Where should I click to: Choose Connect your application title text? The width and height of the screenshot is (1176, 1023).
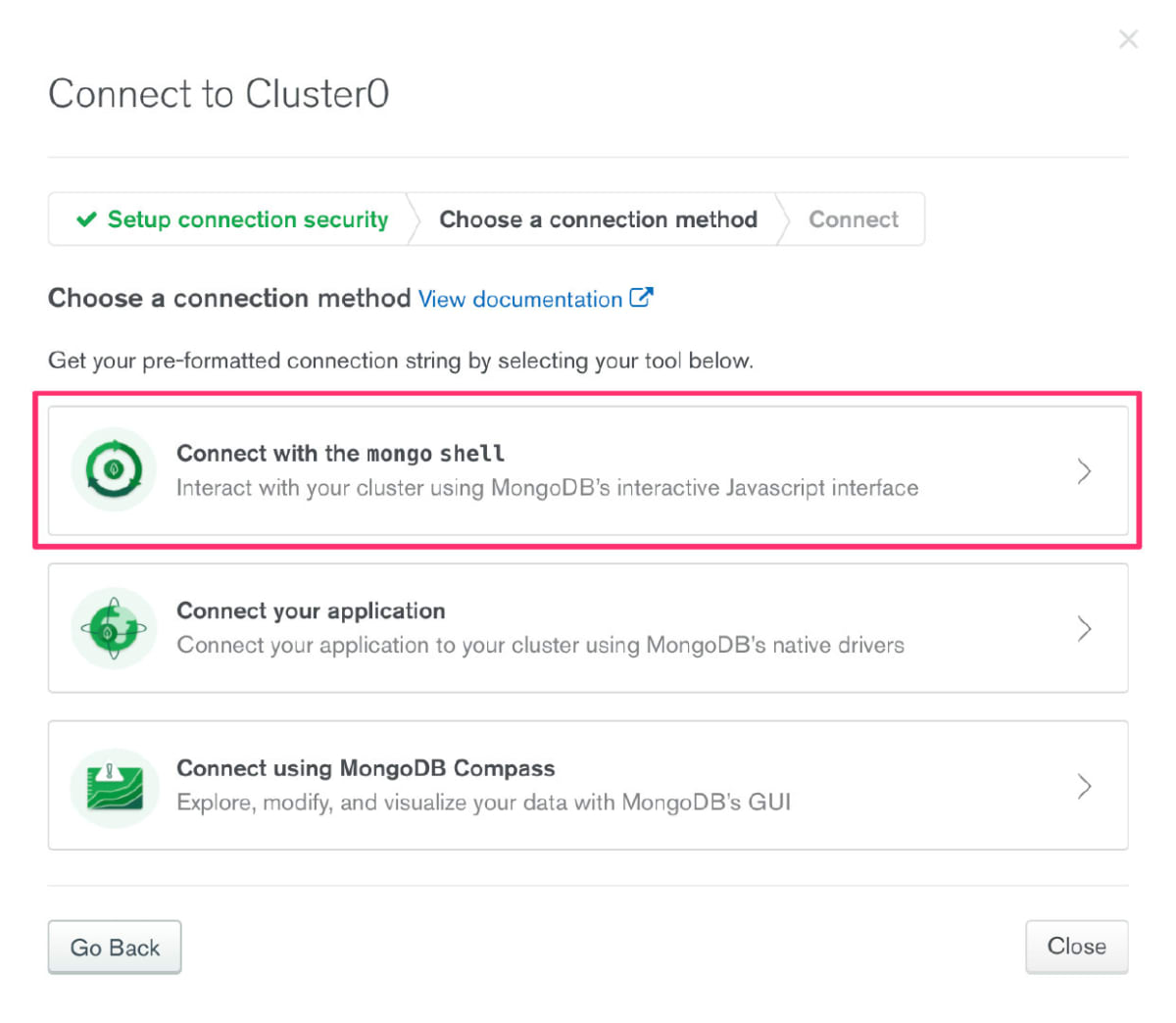311,611
